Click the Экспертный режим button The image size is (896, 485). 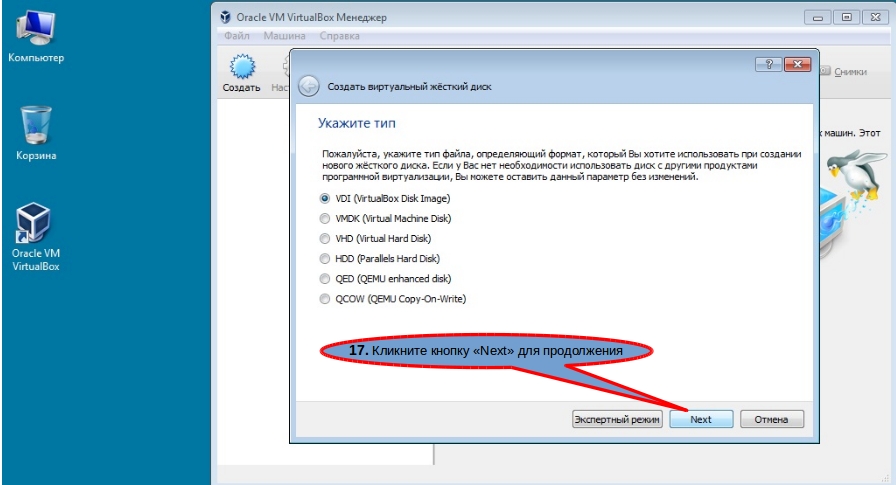pyautogui.click(x=617, y=419)
